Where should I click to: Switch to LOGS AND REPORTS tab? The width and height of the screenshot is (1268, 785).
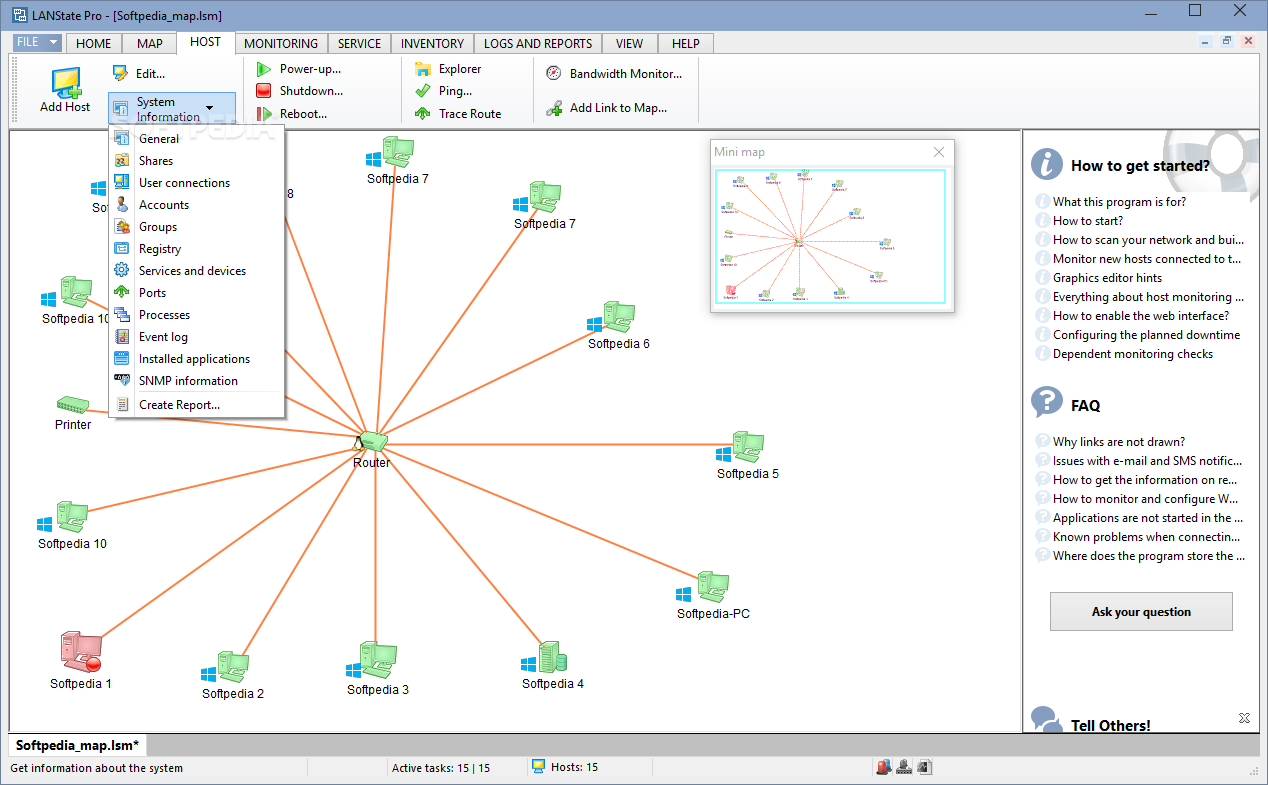click(538, 43)
